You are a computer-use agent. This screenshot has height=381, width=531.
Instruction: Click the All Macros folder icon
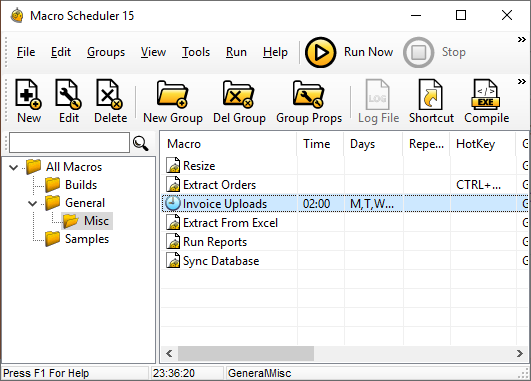[34, 166]
